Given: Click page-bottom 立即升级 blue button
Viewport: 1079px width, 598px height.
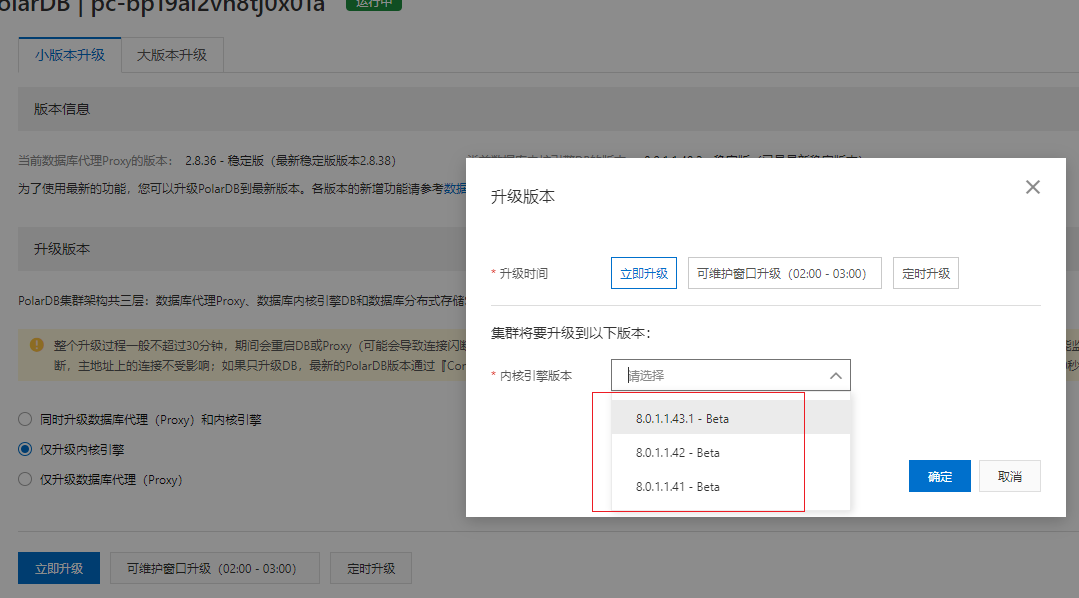Looking at the screenshot, I should [x=58, y=568].
